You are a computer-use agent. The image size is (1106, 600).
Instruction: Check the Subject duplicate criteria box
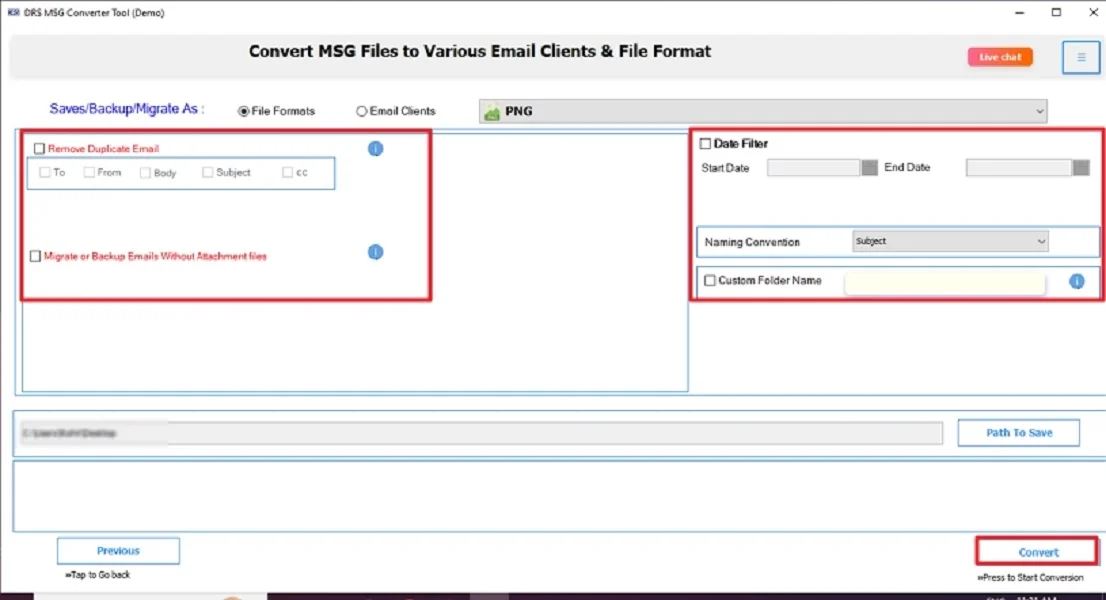click(x=206, y=172)
